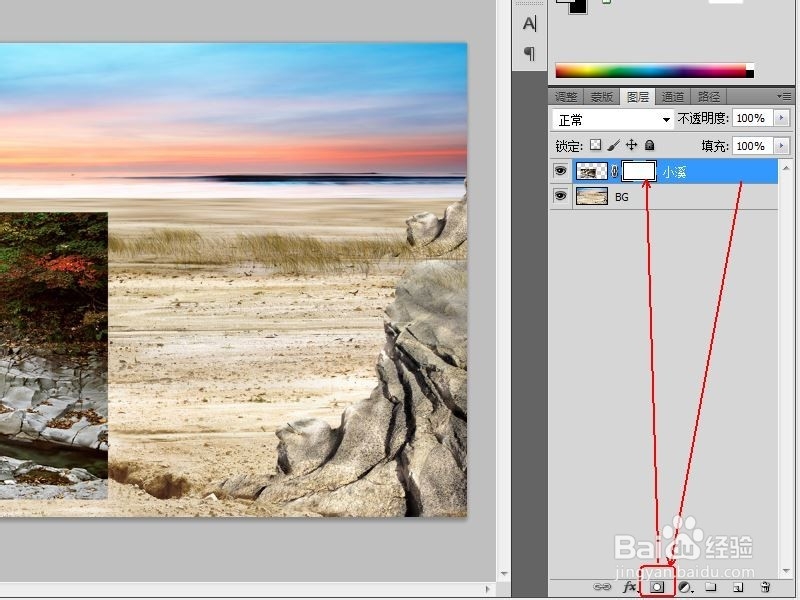The image size is (800, 600).
Task: Select the BG layer thumbnail
Action: (x=592, y=196)
